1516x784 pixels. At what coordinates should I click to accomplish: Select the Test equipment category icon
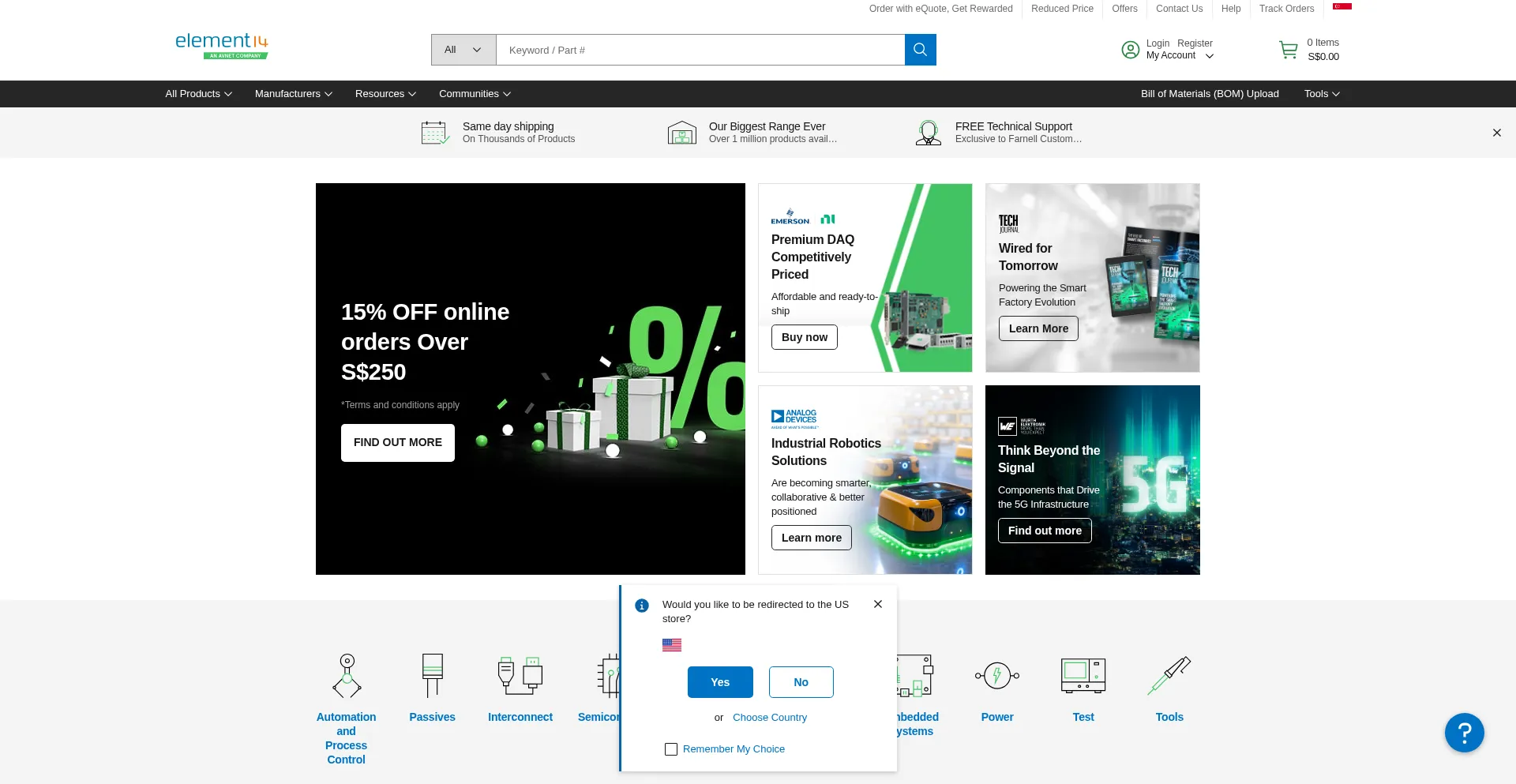(1083, 675)
